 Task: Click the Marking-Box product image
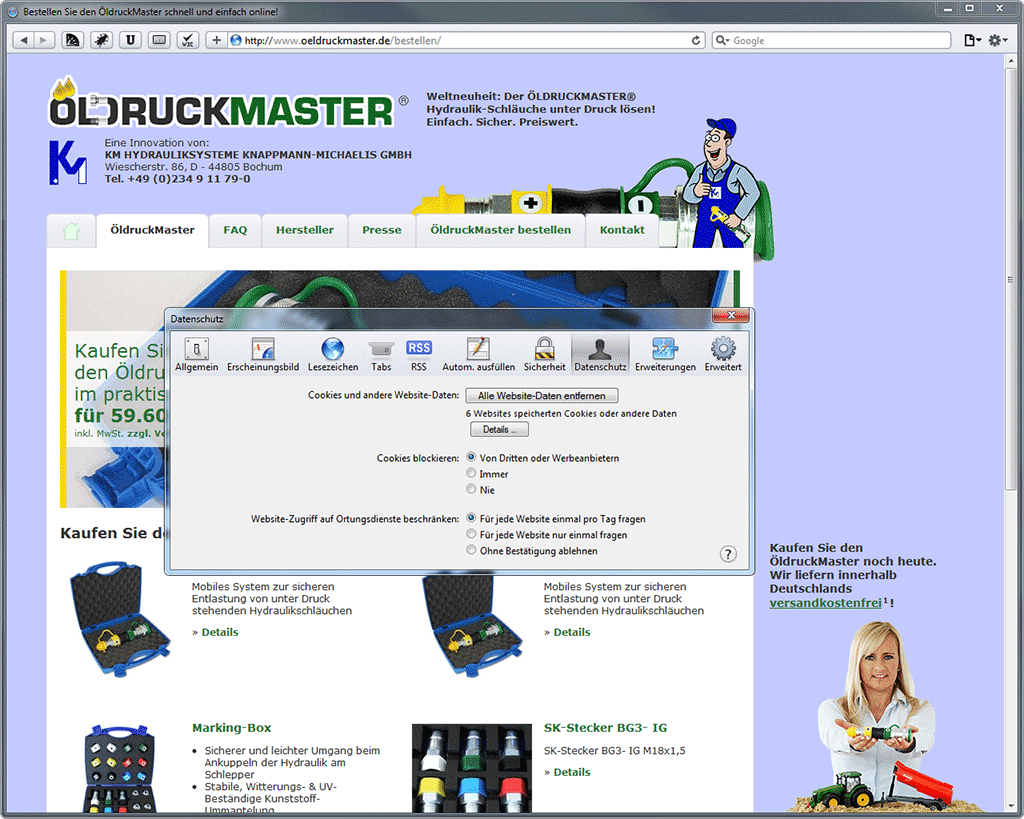pos(120,769)
